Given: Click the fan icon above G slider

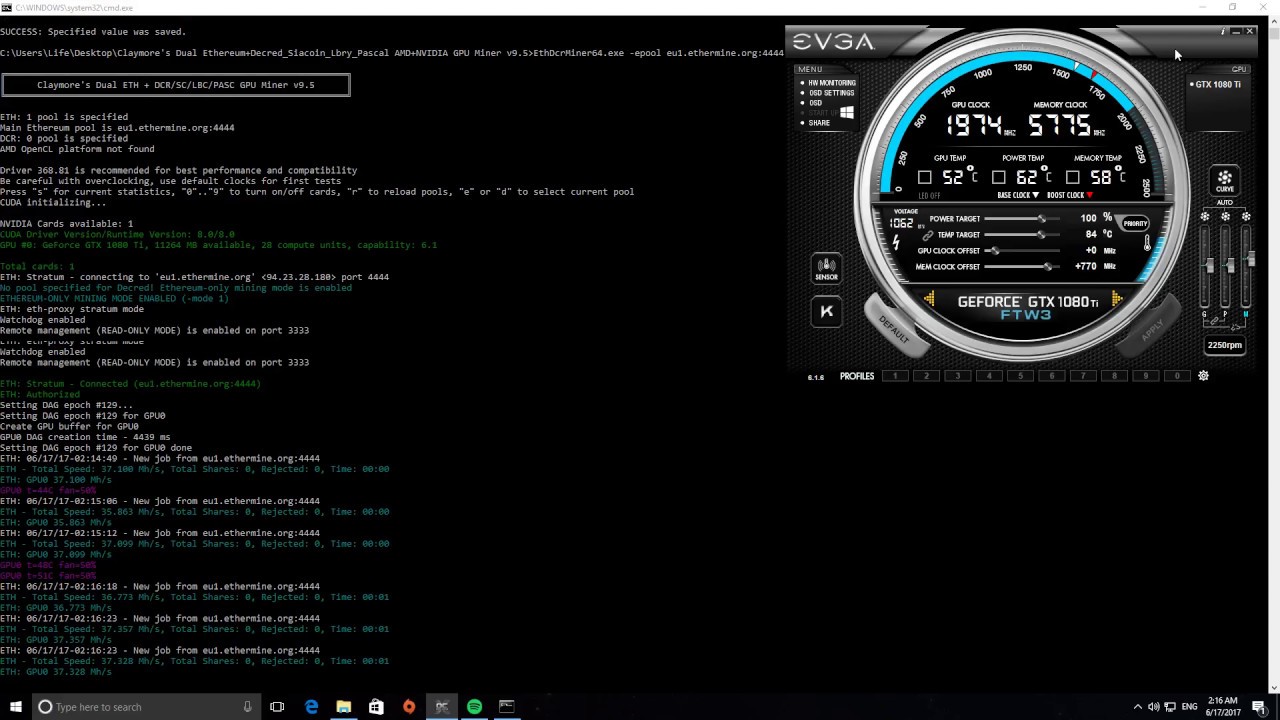Looking at the screenshot, I should [1205, 217].
